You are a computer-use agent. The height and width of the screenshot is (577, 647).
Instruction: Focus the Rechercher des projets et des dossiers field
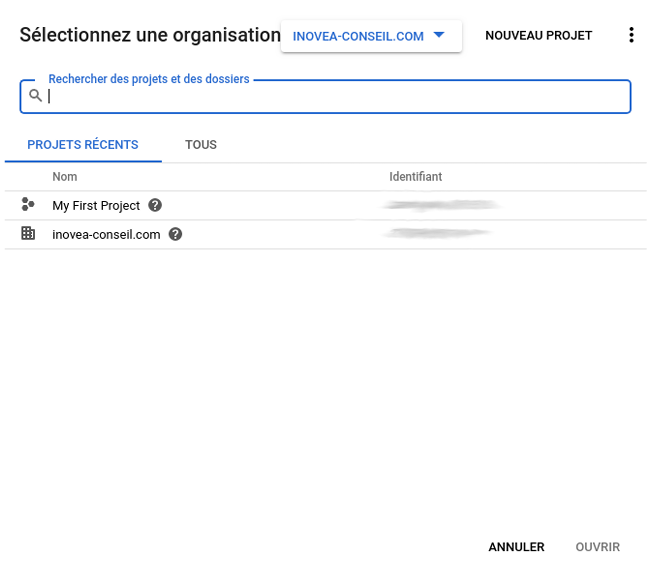325,96
